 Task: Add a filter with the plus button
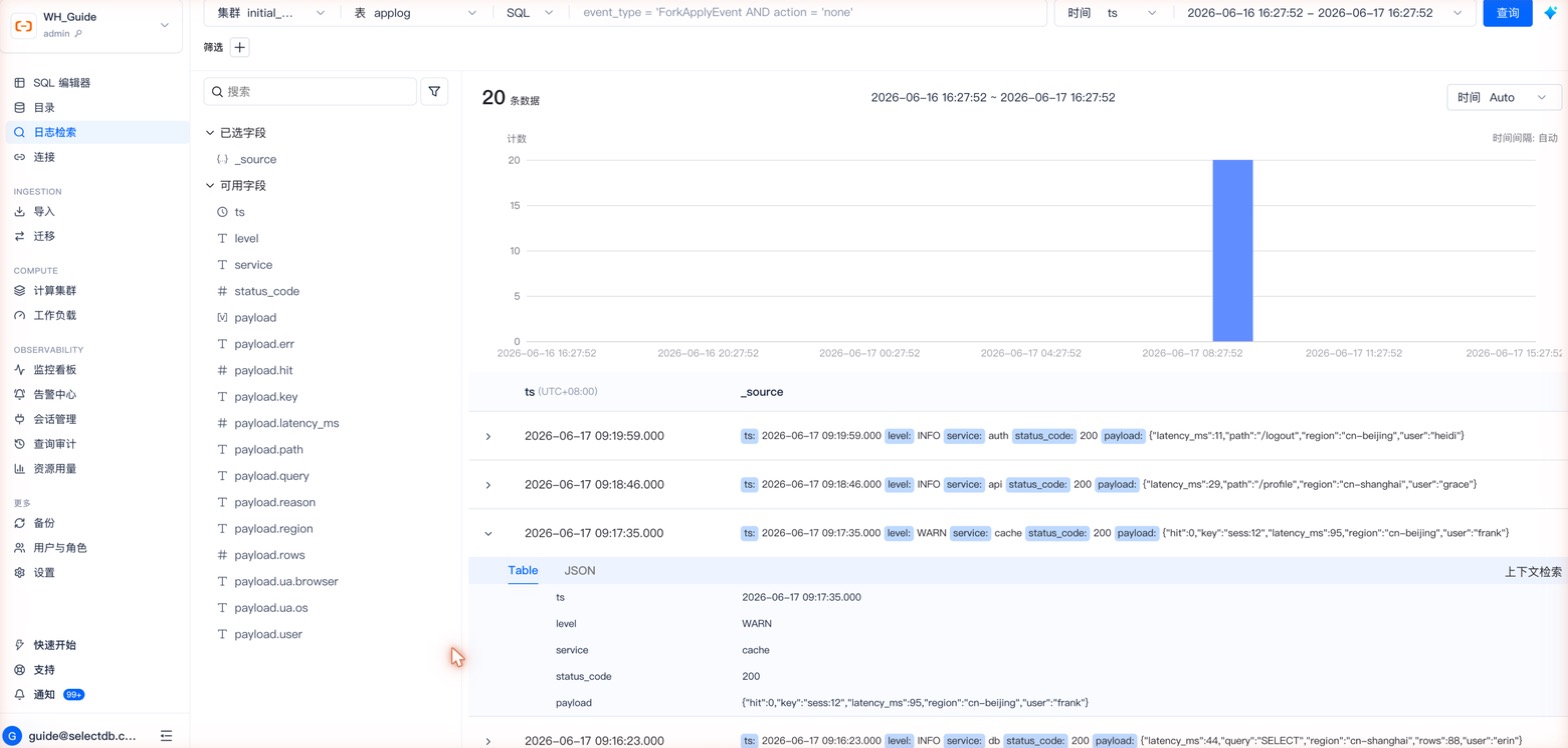tap(240, 47)
